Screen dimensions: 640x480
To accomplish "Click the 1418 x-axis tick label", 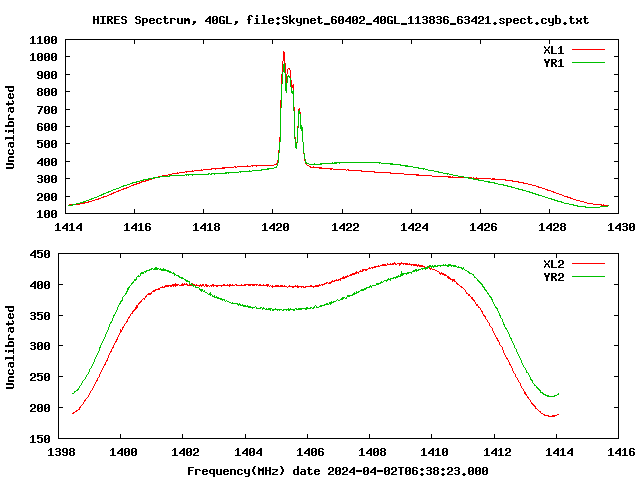I will point(206,227).
